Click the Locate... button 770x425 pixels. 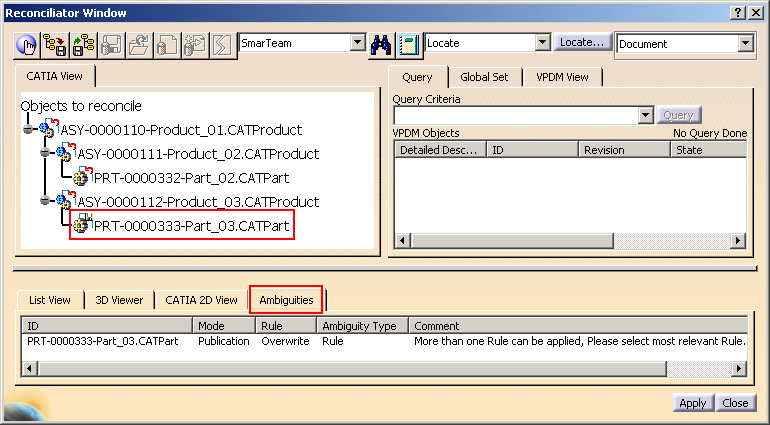[x=583, y=43]
